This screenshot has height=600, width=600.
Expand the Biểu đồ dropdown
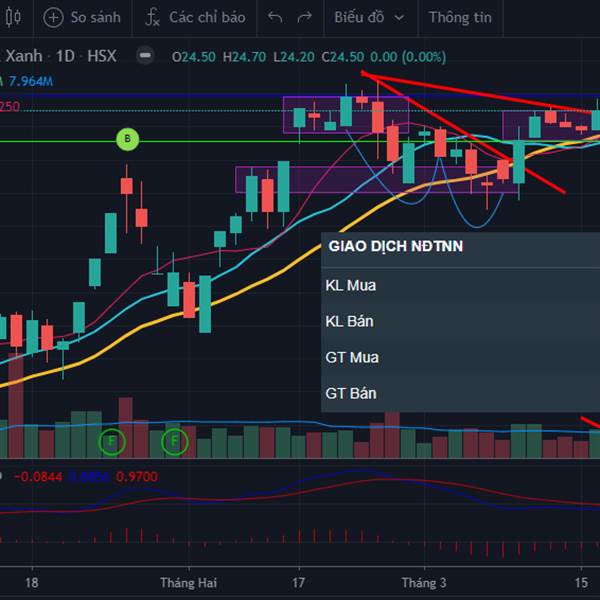pos(369,18)
